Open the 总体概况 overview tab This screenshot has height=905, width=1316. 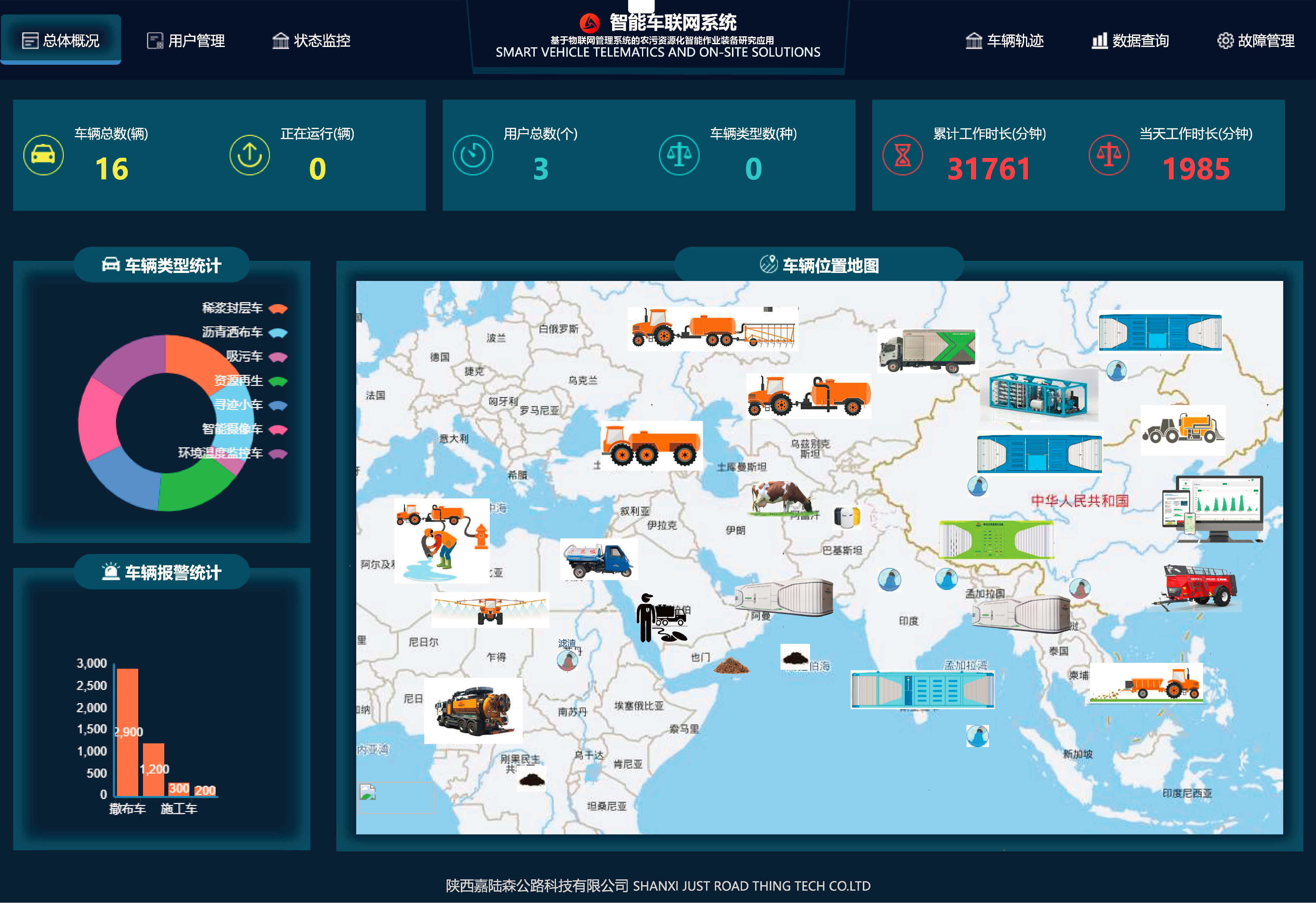point(61,40)
